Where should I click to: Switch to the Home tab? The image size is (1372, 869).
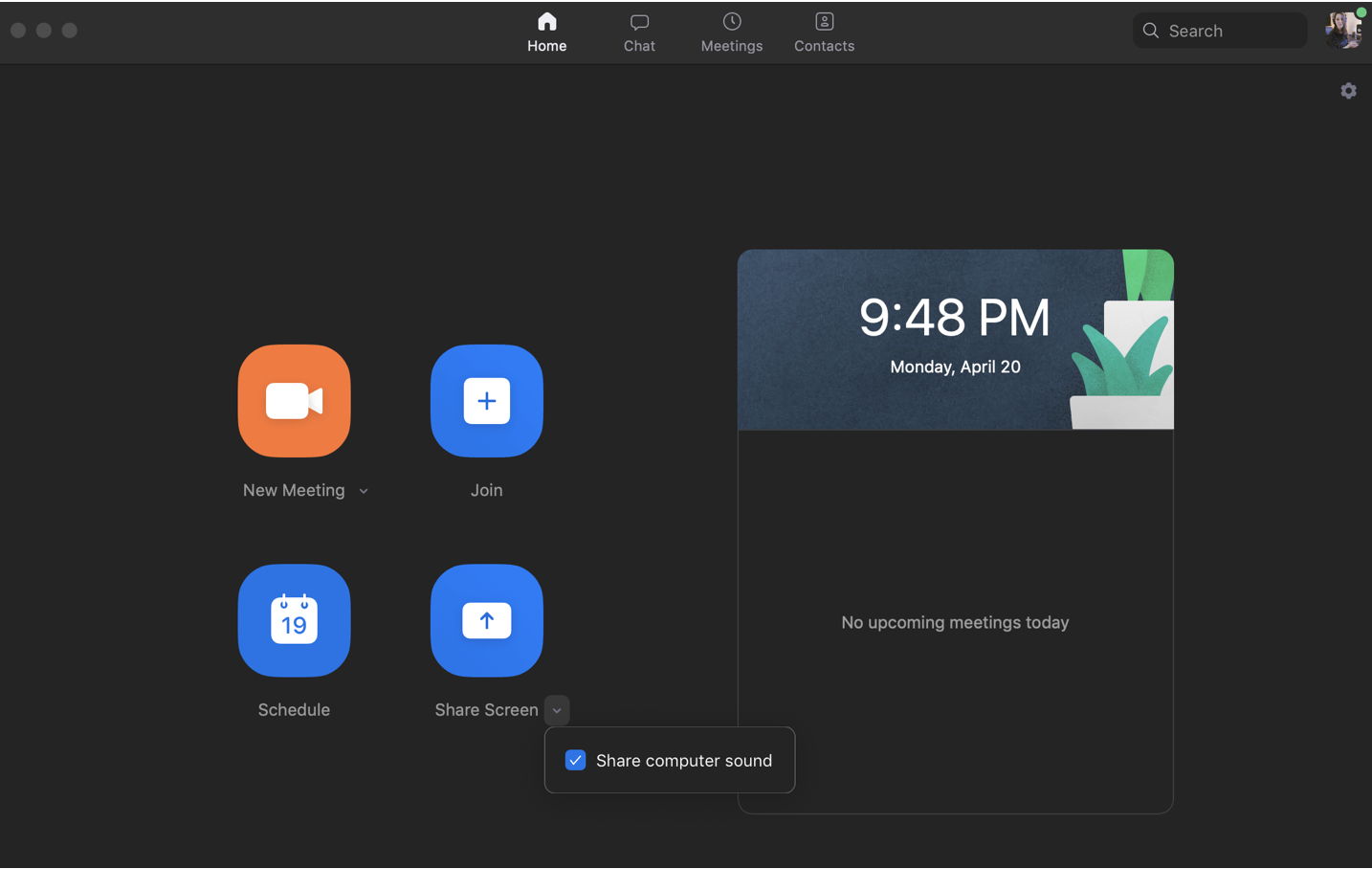pos(547,32)
